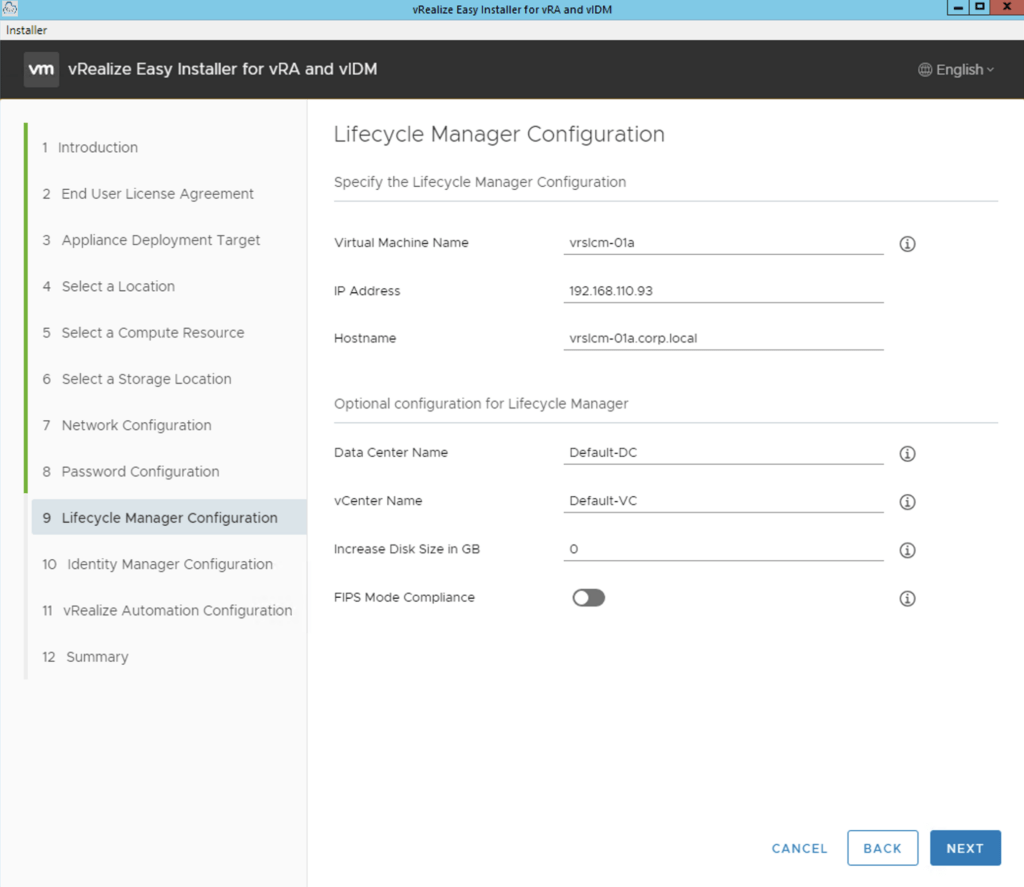The width and height of the screenshot is (1024, 887).
Task: Click the 'FIPS Mode Compliance' label
Action: pyautogui.click(x=404, y=598)
